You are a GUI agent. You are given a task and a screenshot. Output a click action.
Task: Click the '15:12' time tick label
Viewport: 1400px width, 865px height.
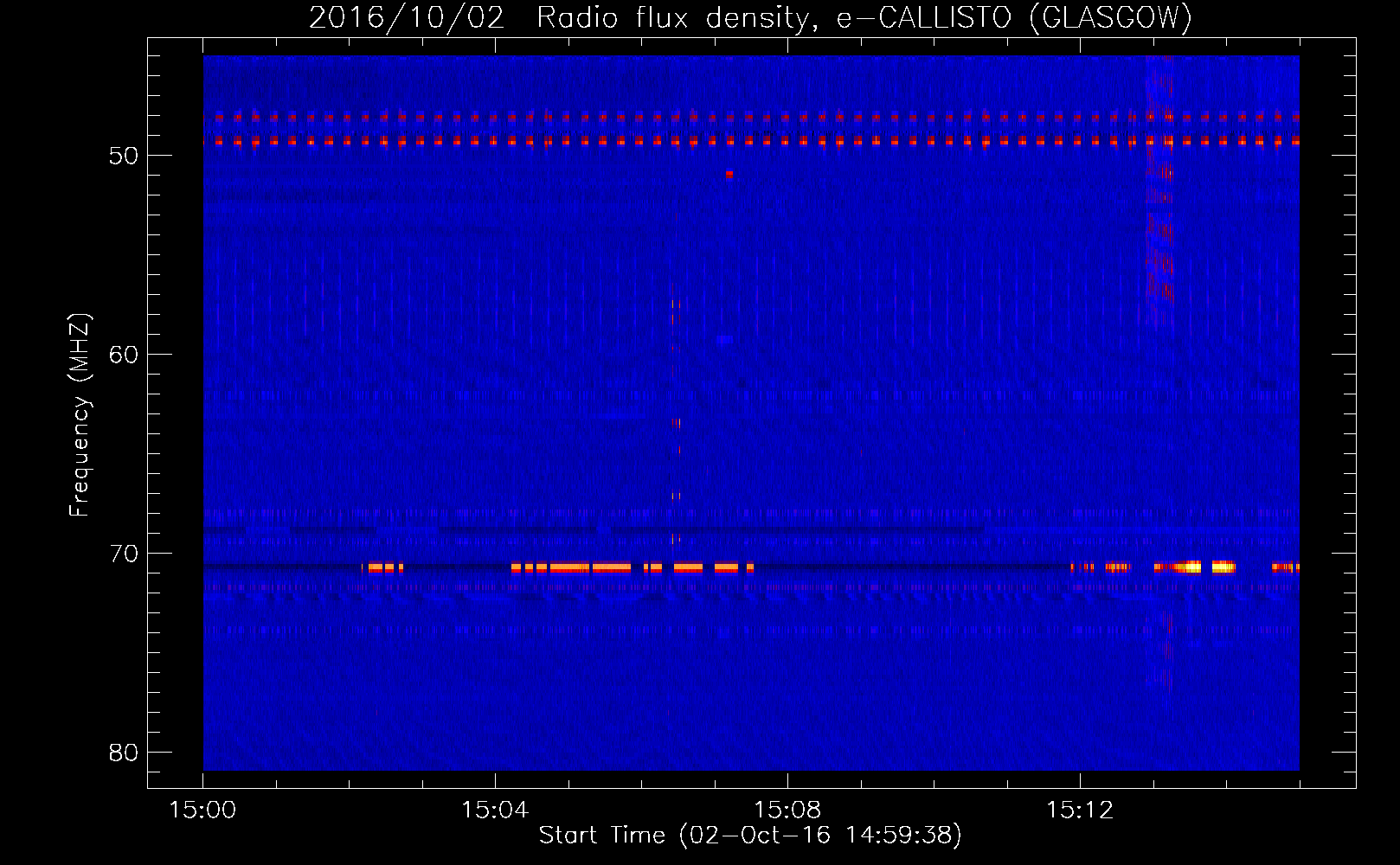click(1079, 811)
